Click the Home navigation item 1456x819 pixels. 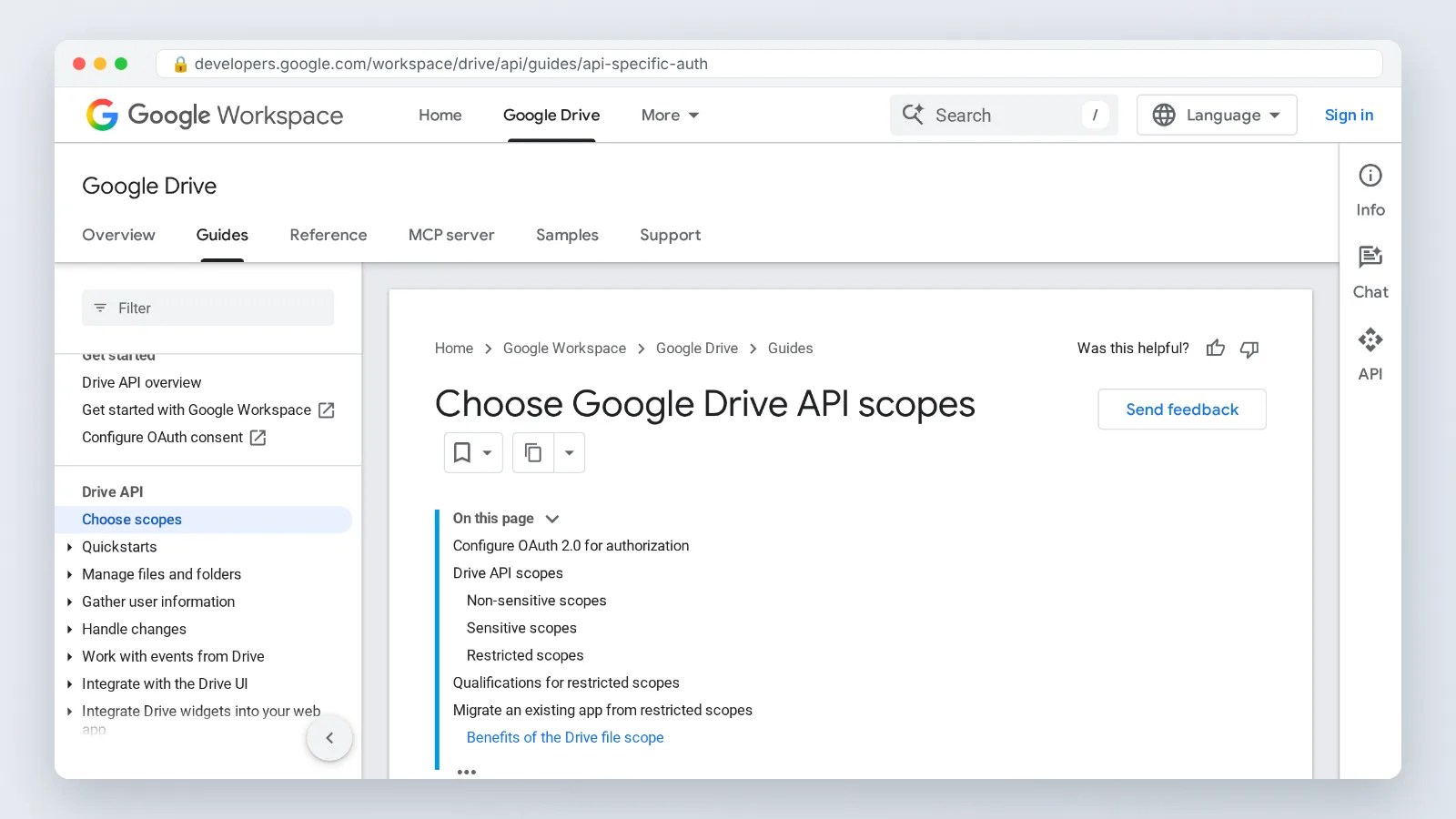pyautogui.click(x=440, y=115)
